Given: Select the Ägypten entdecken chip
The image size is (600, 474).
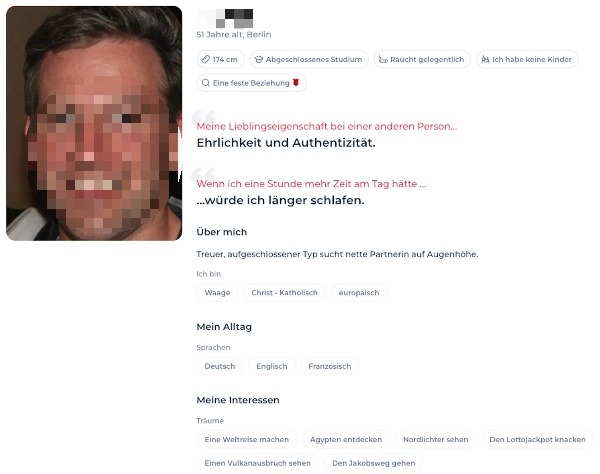Looking at the screenshot, I should point(346,440).
